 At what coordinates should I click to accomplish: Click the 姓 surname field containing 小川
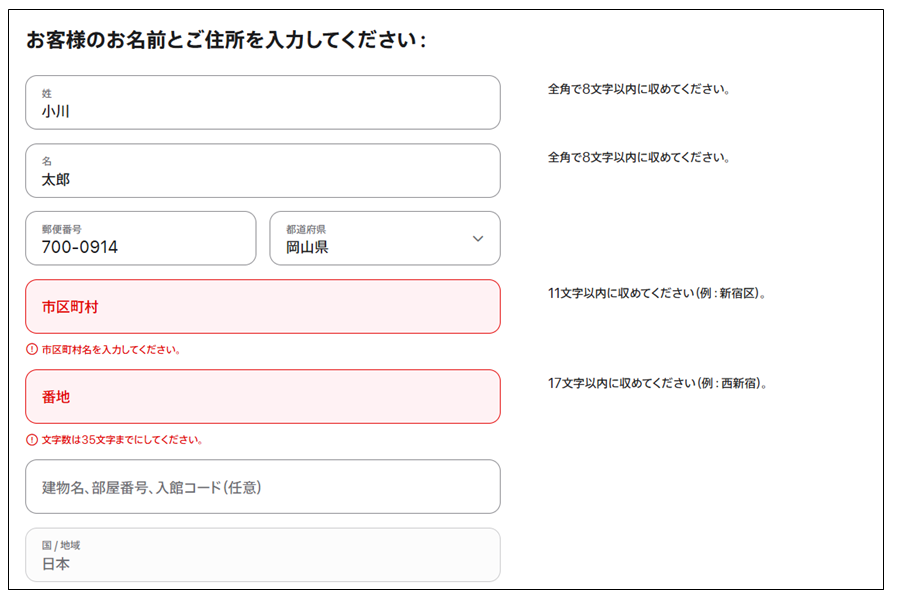click(x=263, y=103)
